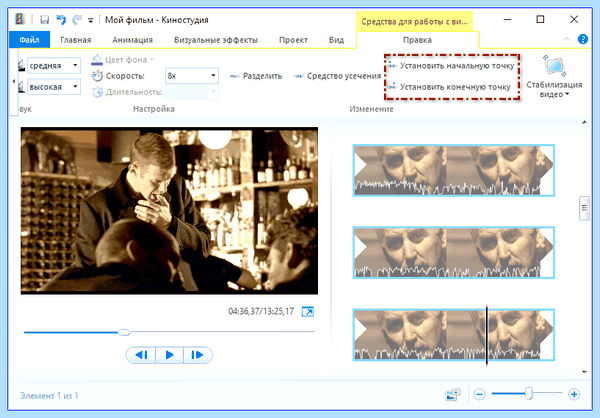The width and height of the screenshot is (600, 418).
Task: Save project with the floppy disk icon
Action: (44, 20)
